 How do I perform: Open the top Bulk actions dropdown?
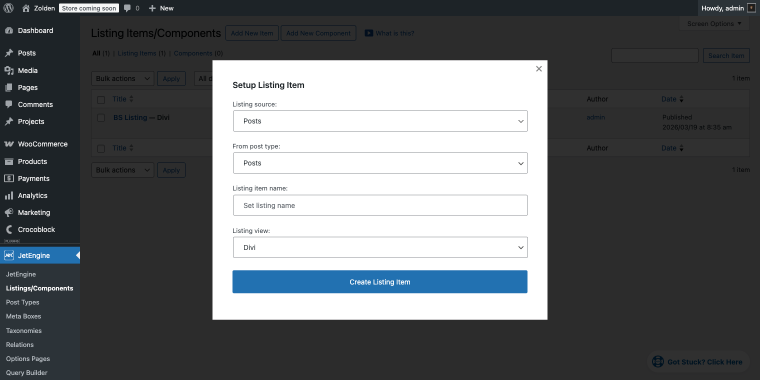123,79
